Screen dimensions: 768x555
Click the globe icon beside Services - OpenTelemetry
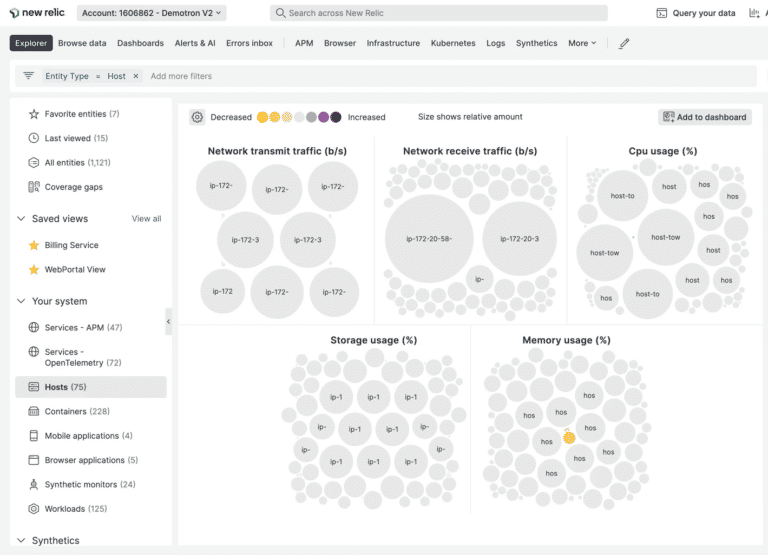point(33,352)
